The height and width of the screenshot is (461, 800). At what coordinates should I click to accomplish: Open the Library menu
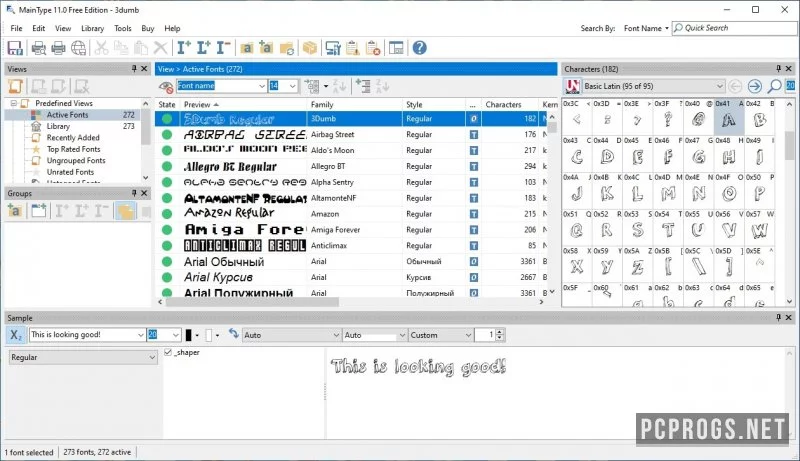(x=92, y=29)
